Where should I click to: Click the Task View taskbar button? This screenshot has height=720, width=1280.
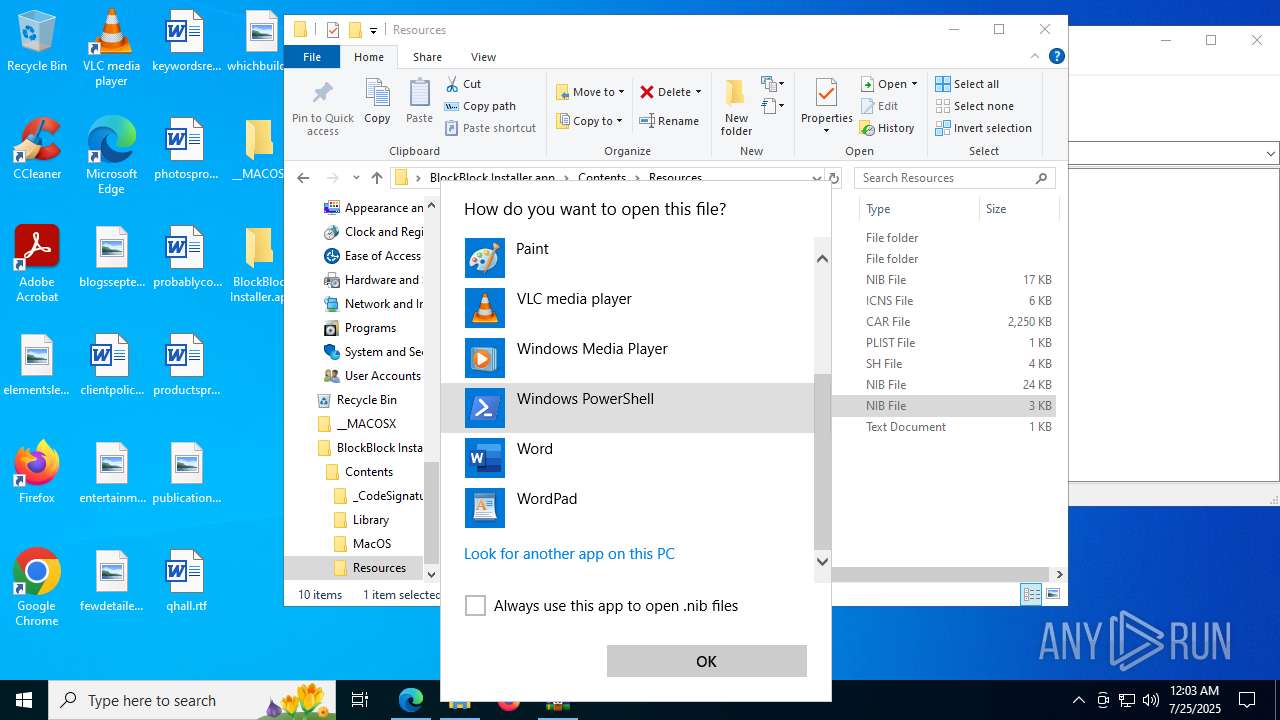(x=360, y=700)
